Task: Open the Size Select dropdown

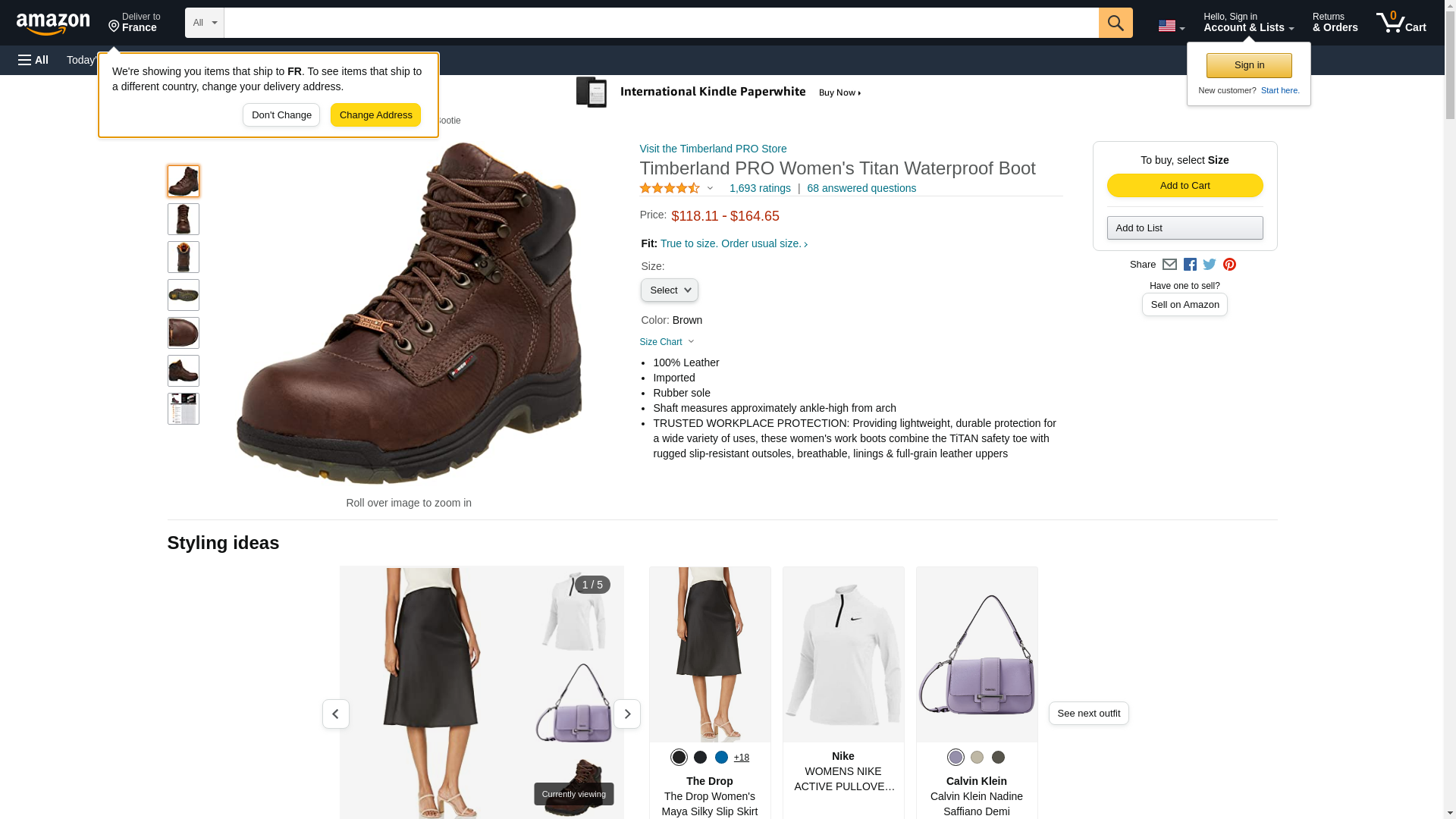Action: (x=670, y=290)
